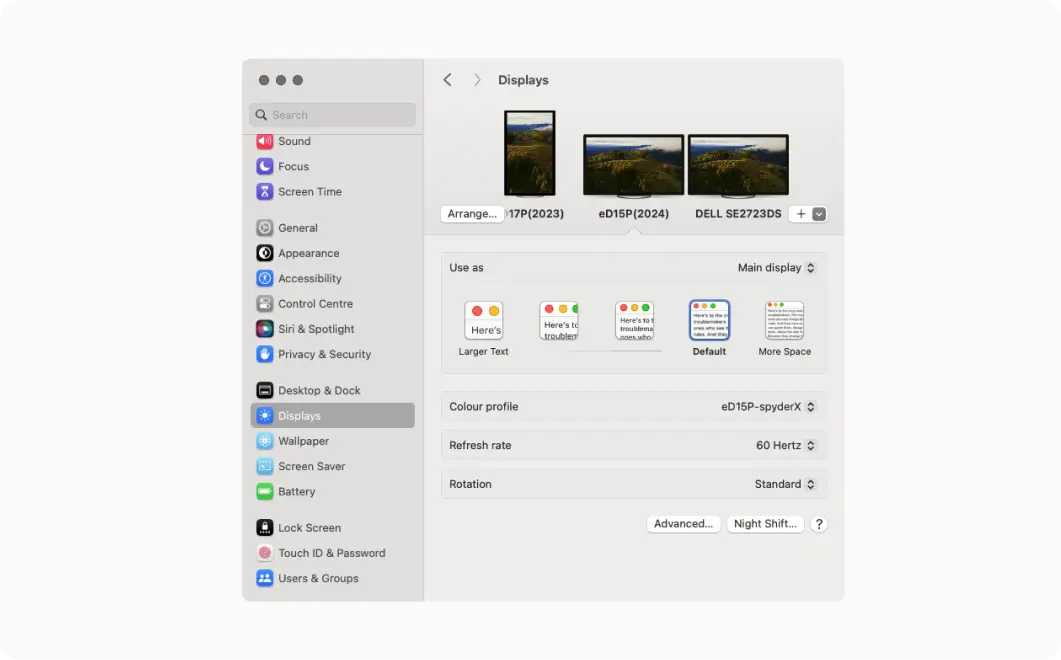This screenshot has width=1061, height=660.
Task: Go back with the left chevron
Action: click(447, 80)
